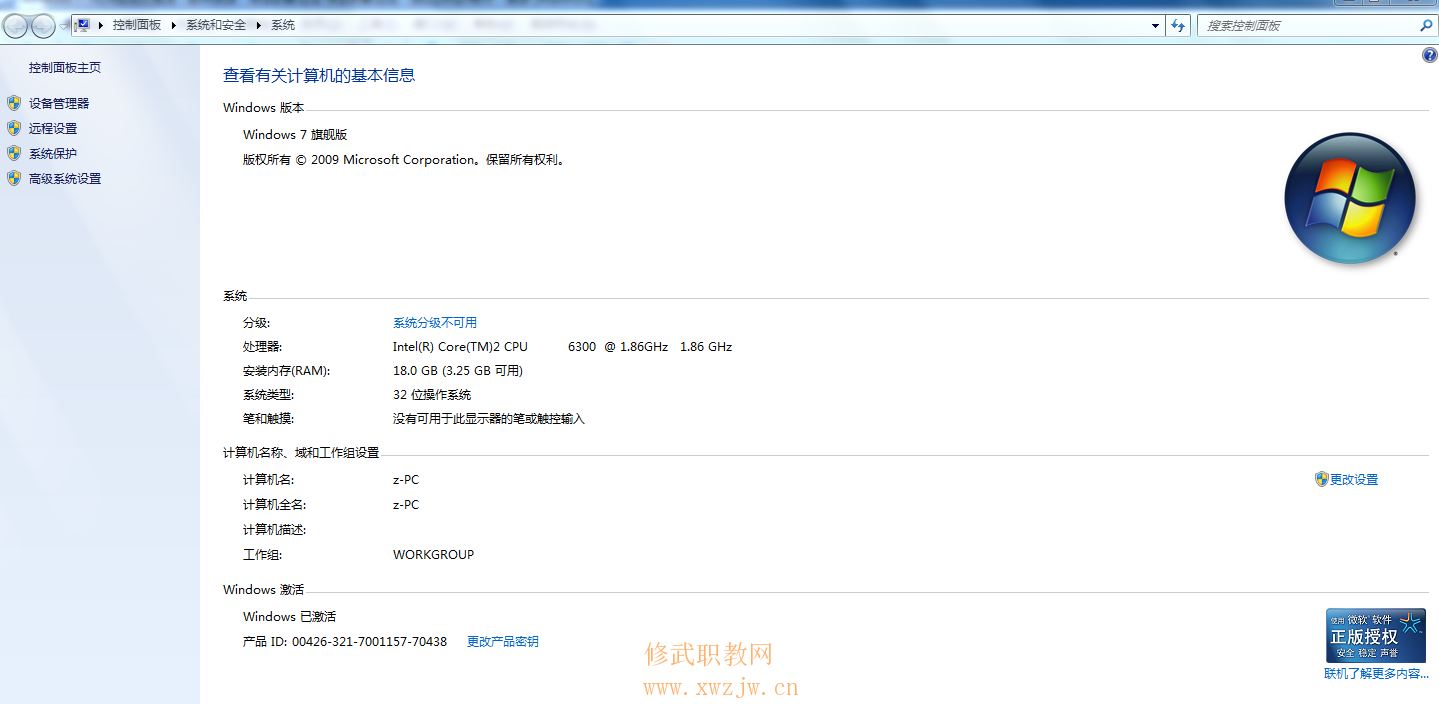Click the Forward navigation arrow button
Viewport: 1439px width, 704px height.
(x=43, y=26)
